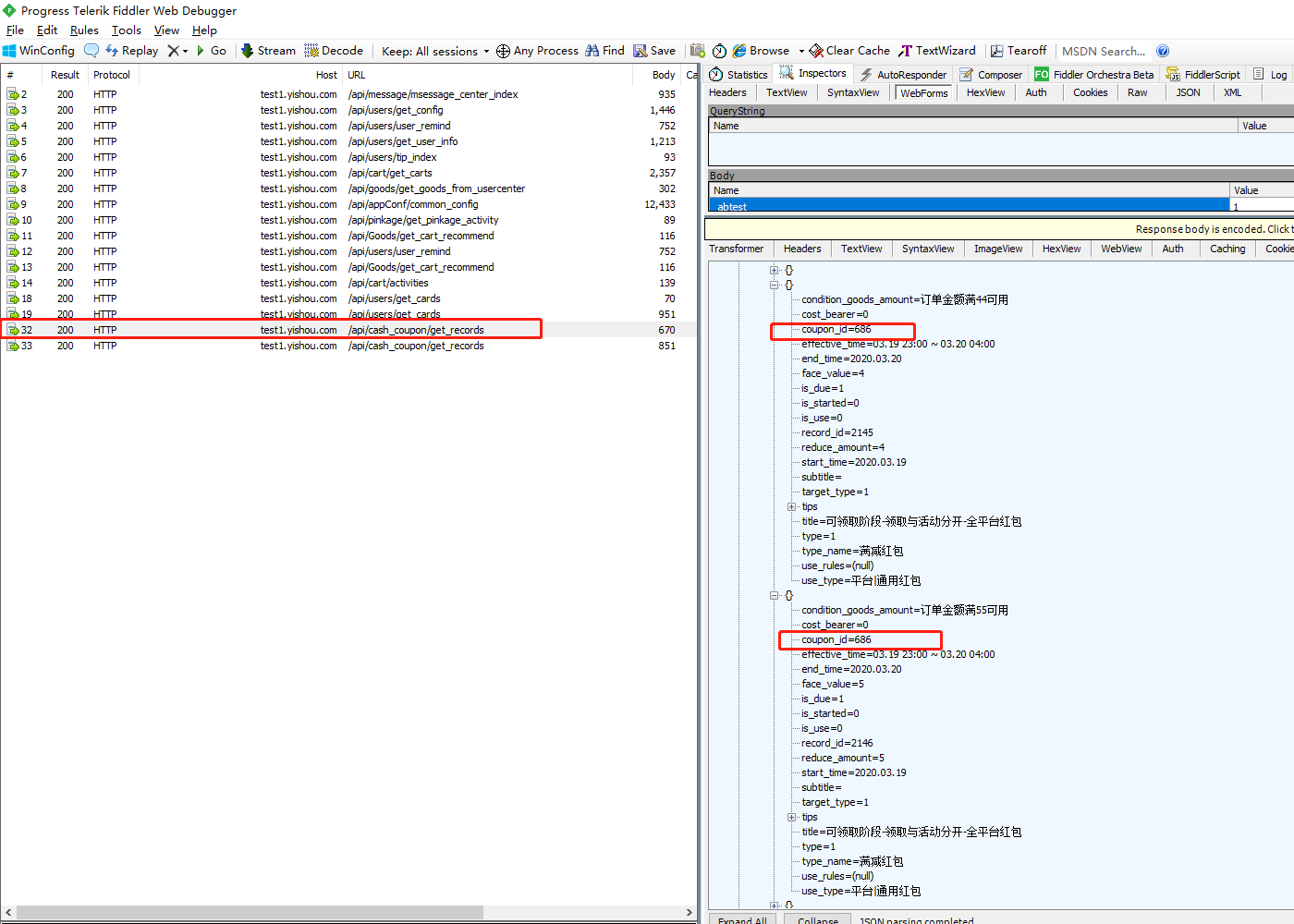
Task: Open the Tools menu
Action: [x=127, y=30]
